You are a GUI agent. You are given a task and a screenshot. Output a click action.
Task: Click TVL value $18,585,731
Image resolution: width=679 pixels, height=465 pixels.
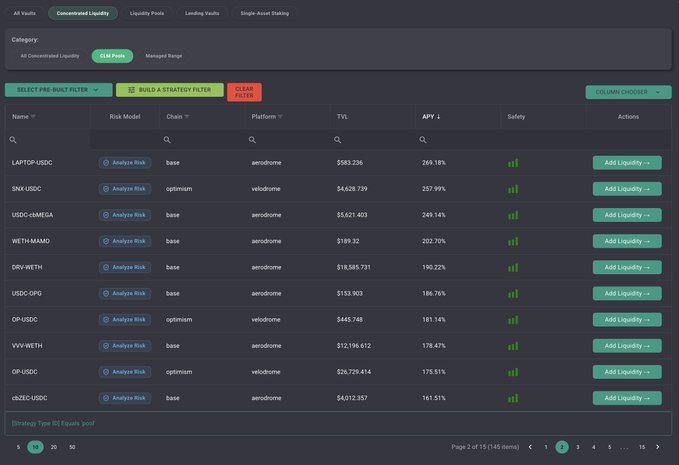click(x=353, y=267)
